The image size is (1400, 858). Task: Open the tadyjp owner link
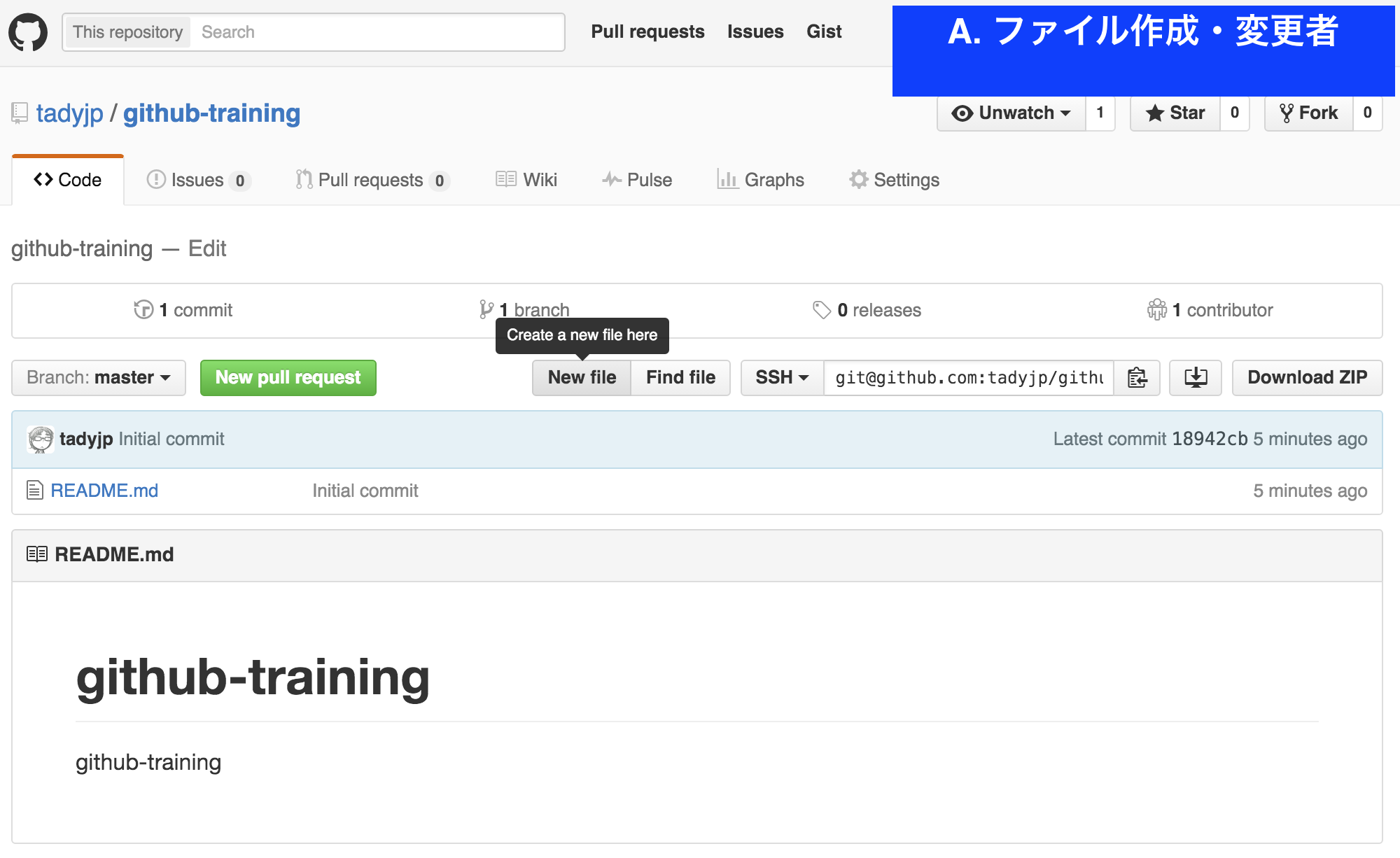point(70,113)
